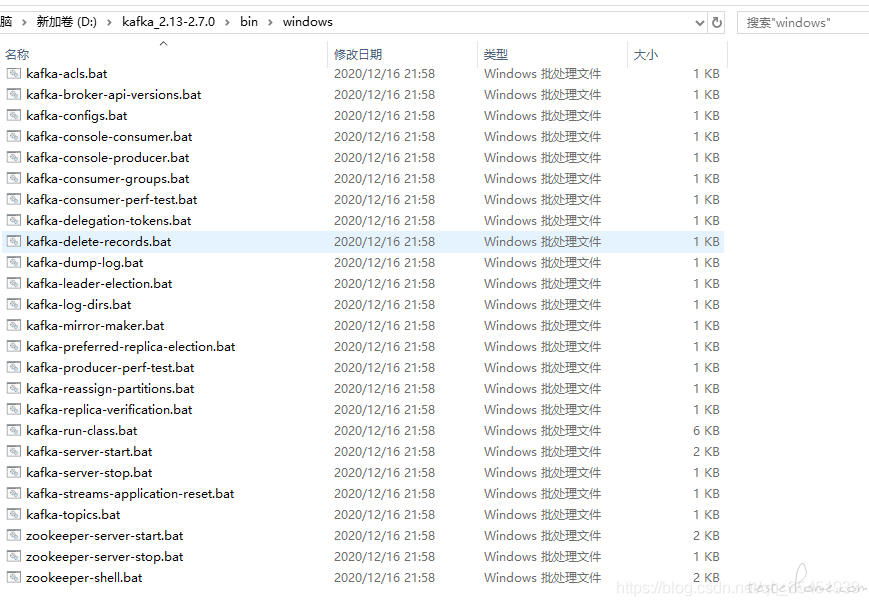The width and height of the screenshot is (869, 606).
Task: Click the kafka-topics.bat file icon
Action: (14, 515)
